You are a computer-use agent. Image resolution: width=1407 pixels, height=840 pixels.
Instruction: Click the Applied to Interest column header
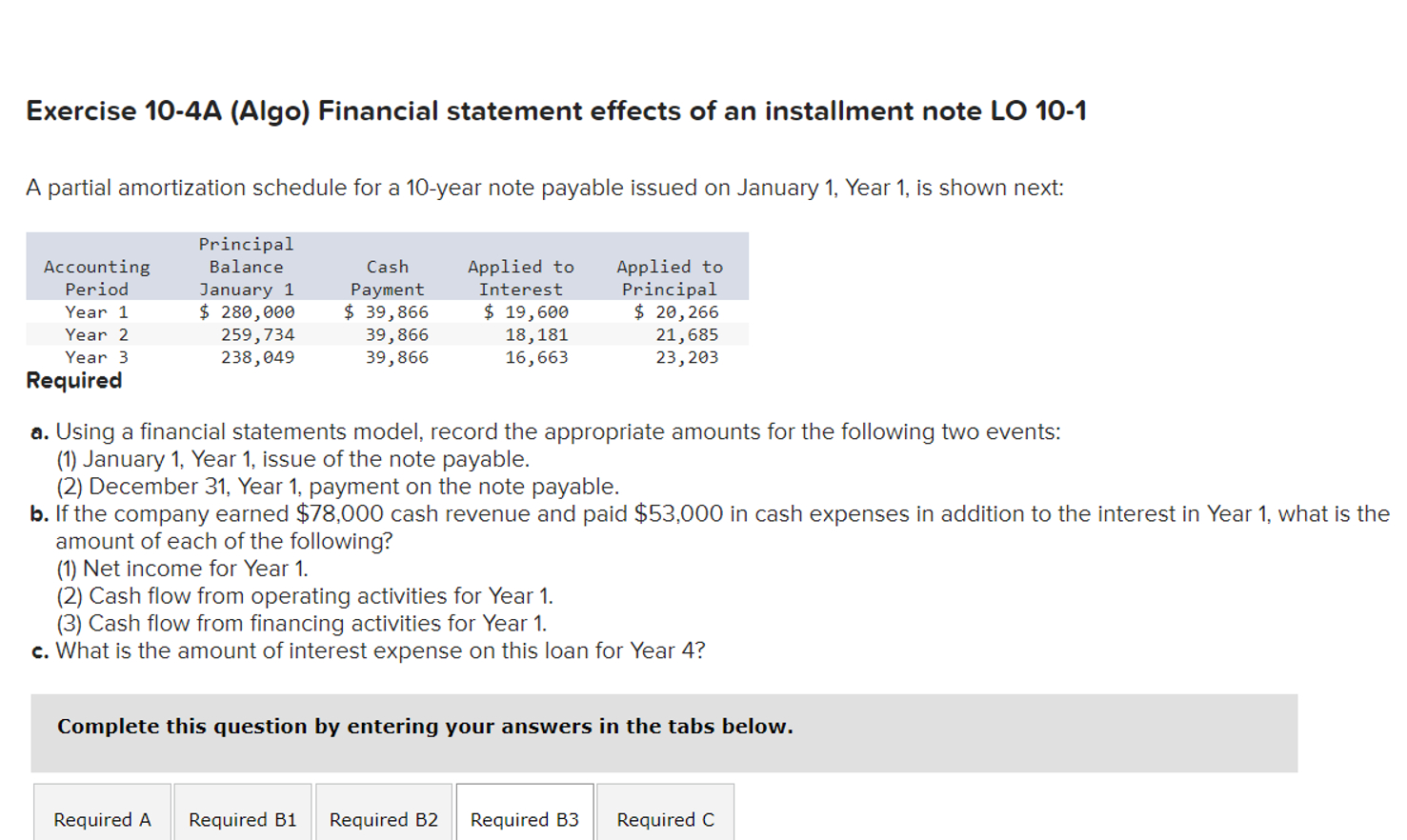point(518,277)
